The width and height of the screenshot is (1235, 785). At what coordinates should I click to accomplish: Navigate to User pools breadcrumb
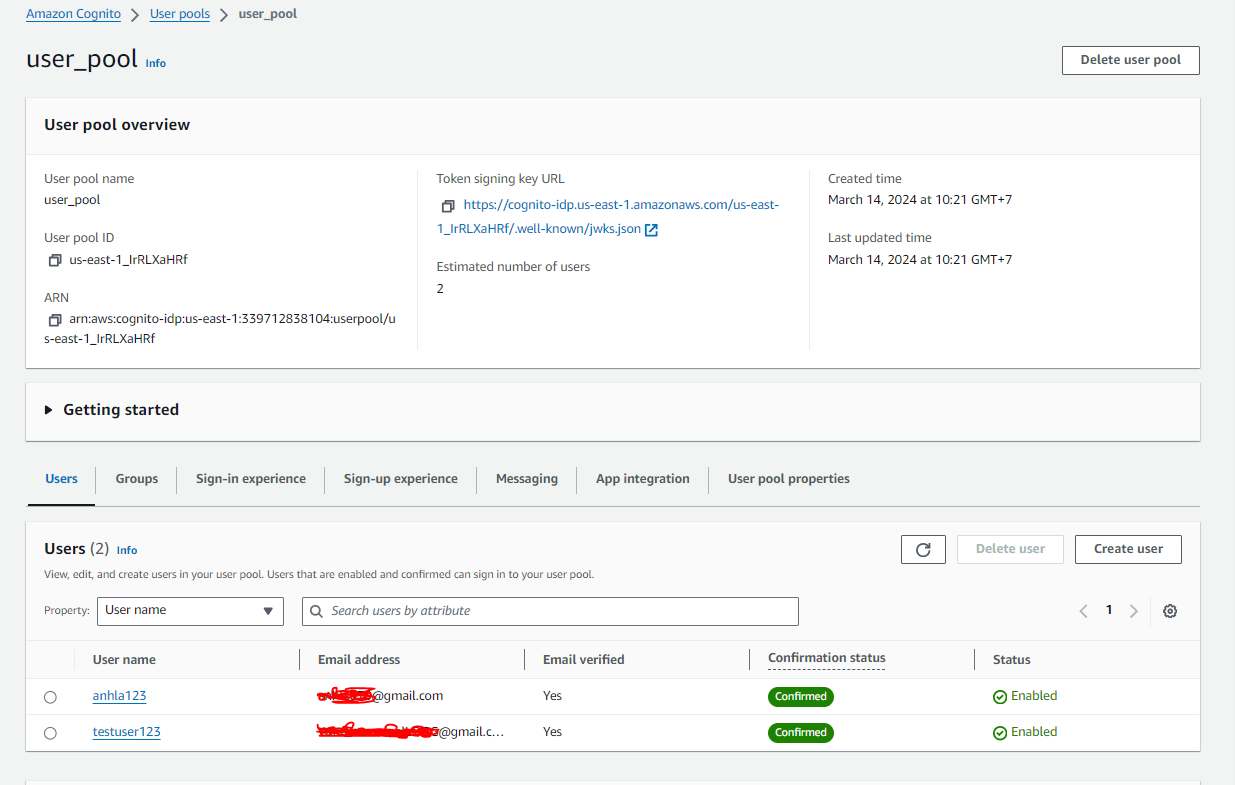(x=180, y=14)
